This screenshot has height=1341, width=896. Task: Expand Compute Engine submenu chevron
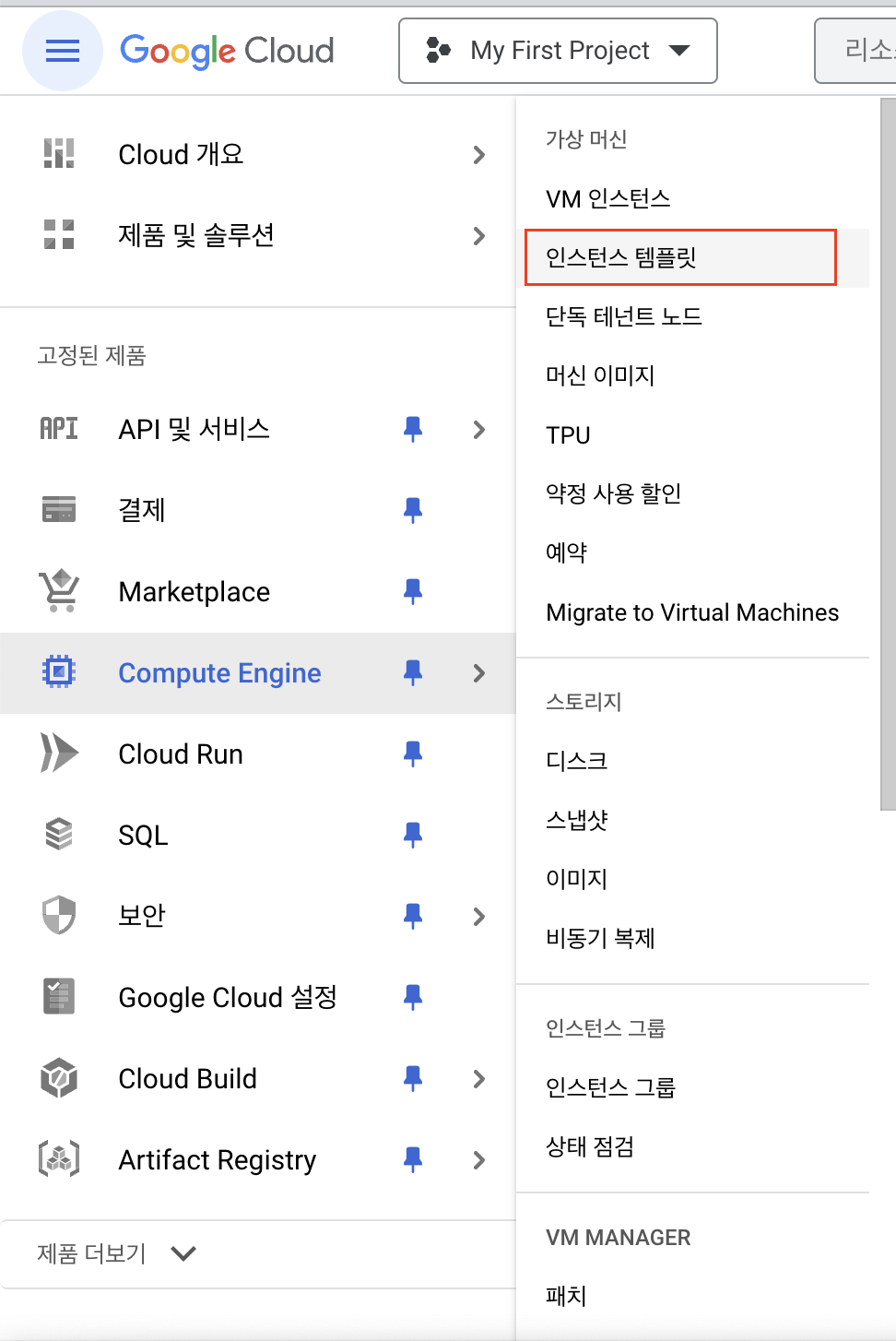coord(478,673)
